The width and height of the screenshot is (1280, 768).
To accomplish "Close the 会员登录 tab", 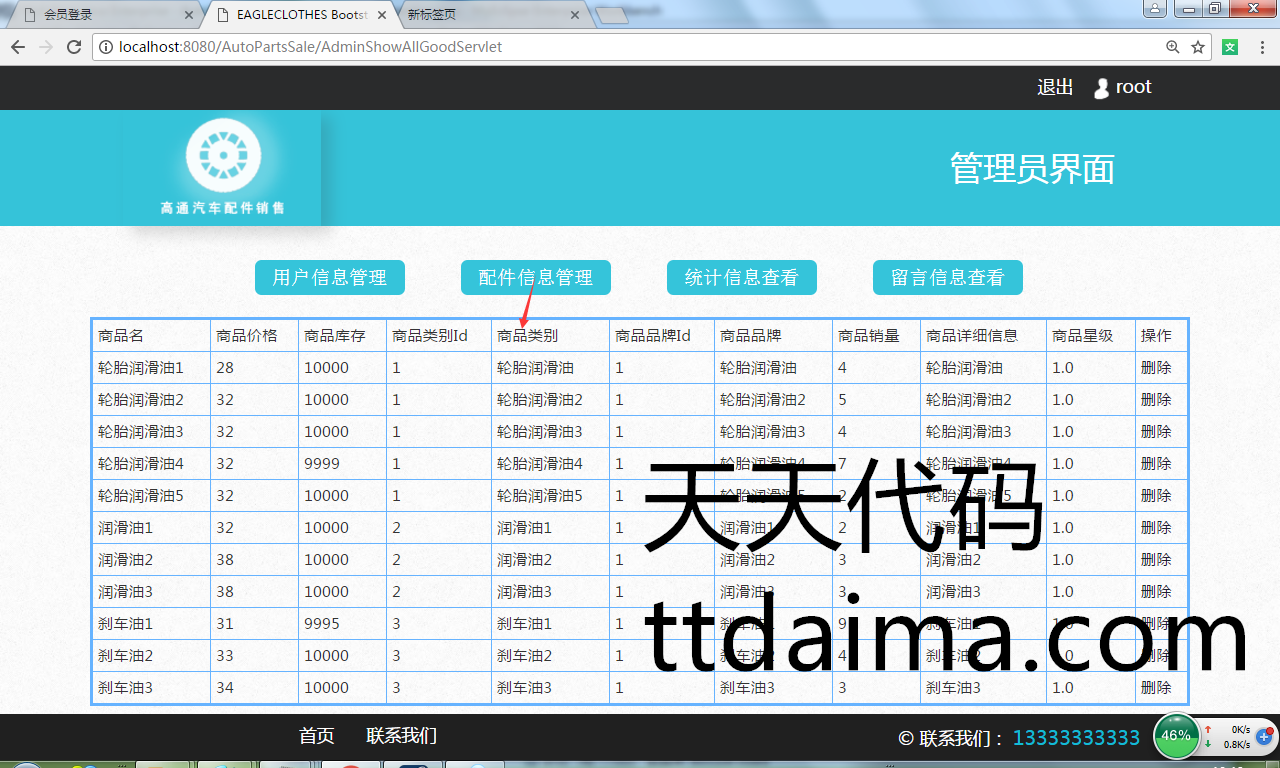I will (189, 15).
